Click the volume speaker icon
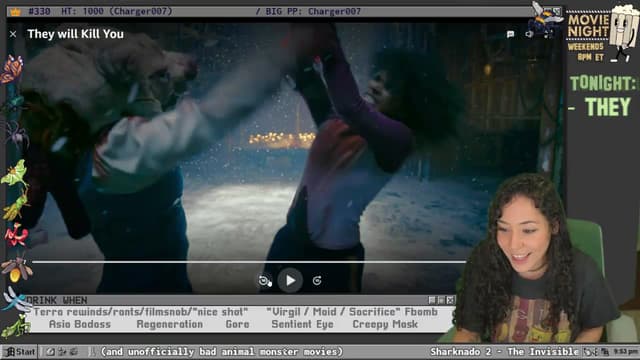640x360 pixels. click(529, 34)
